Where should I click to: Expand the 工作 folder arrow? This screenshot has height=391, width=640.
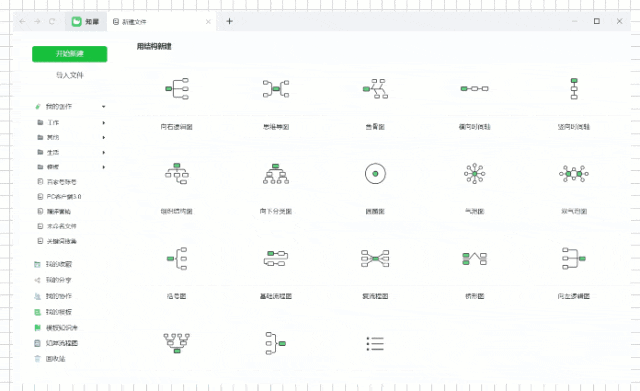pyautogui.click(x=104, y=122)
